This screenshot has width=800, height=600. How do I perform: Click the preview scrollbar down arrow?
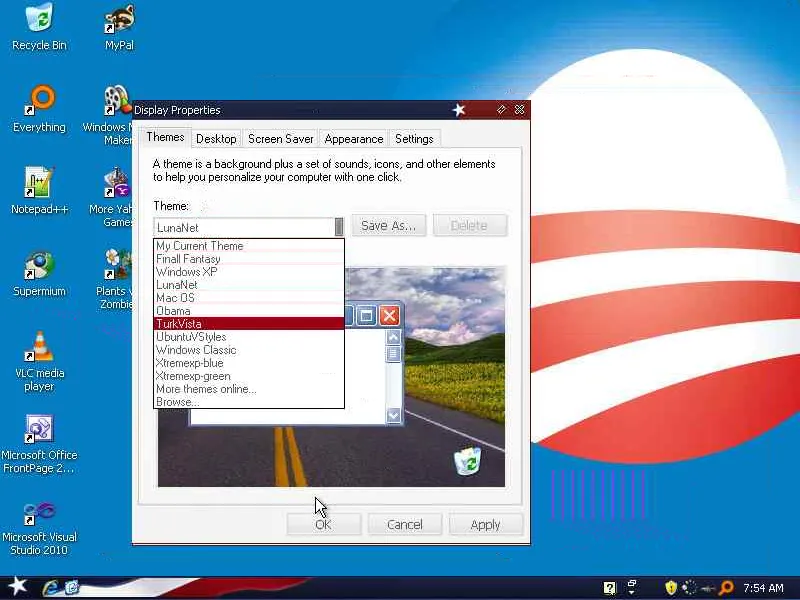point(393,415)
